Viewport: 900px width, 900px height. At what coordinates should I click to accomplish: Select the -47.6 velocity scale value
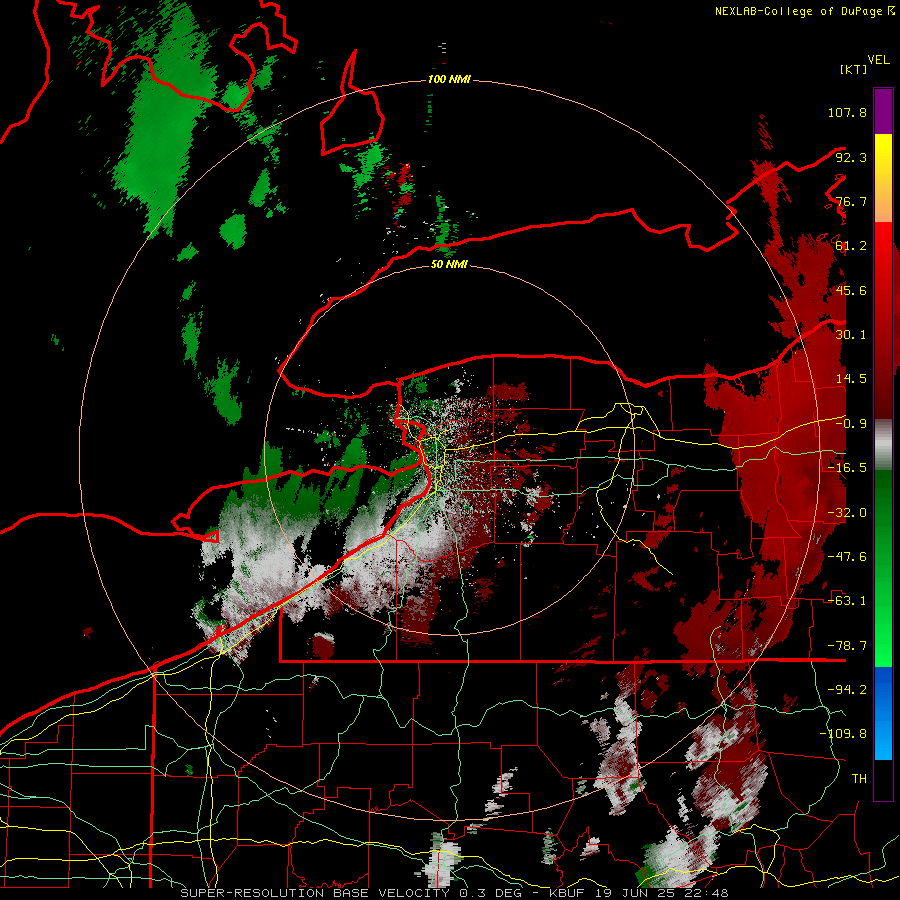pos(847,557)
